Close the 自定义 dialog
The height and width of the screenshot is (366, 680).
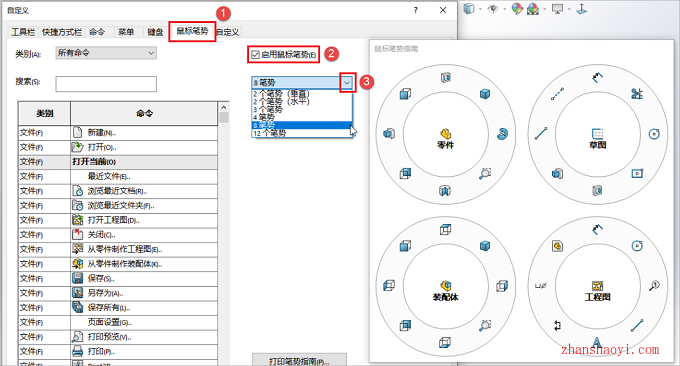(443, 10)
